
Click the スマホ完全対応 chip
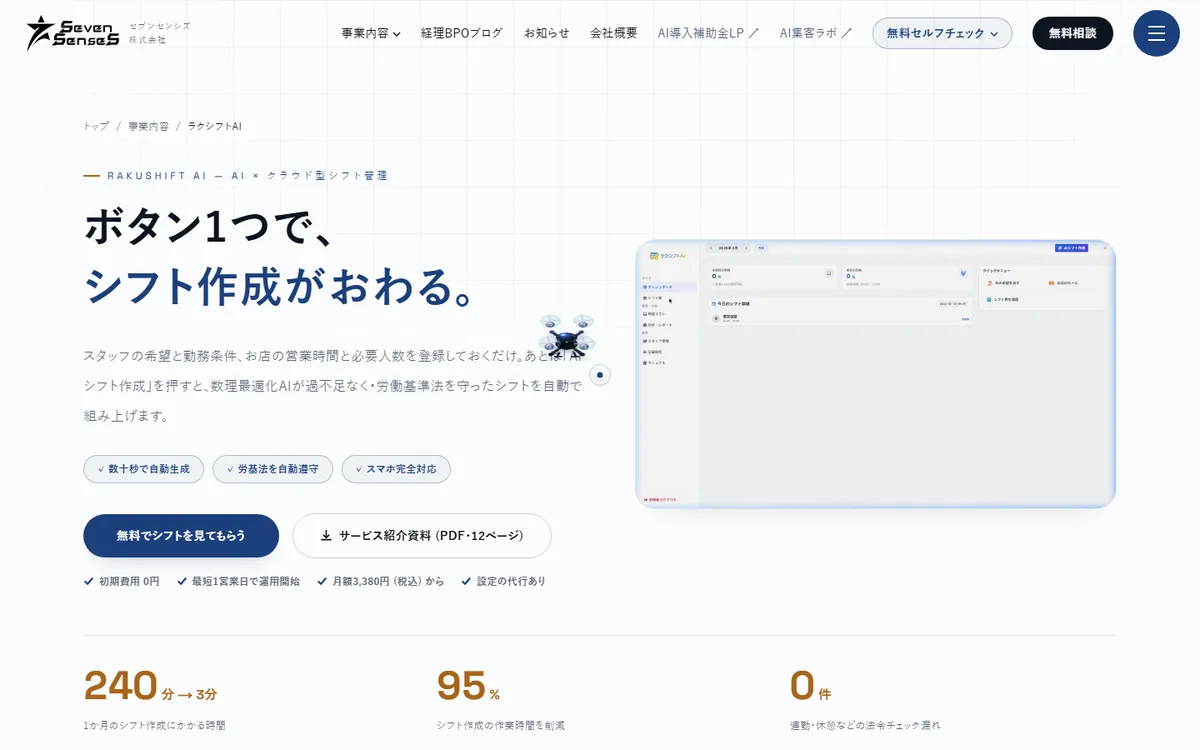coord(396,469)
